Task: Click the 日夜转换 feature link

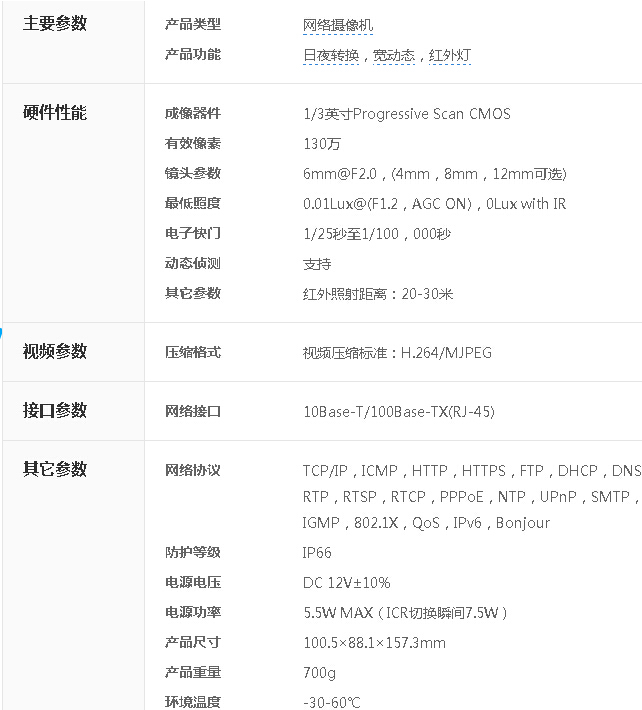Action: (x=330, y=55)
